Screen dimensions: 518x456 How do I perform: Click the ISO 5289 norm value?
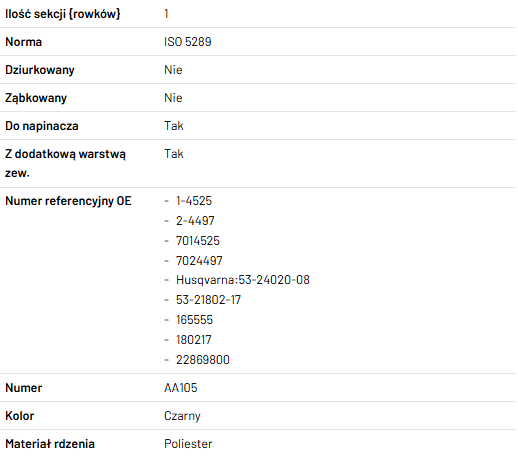tap(188, 42)
